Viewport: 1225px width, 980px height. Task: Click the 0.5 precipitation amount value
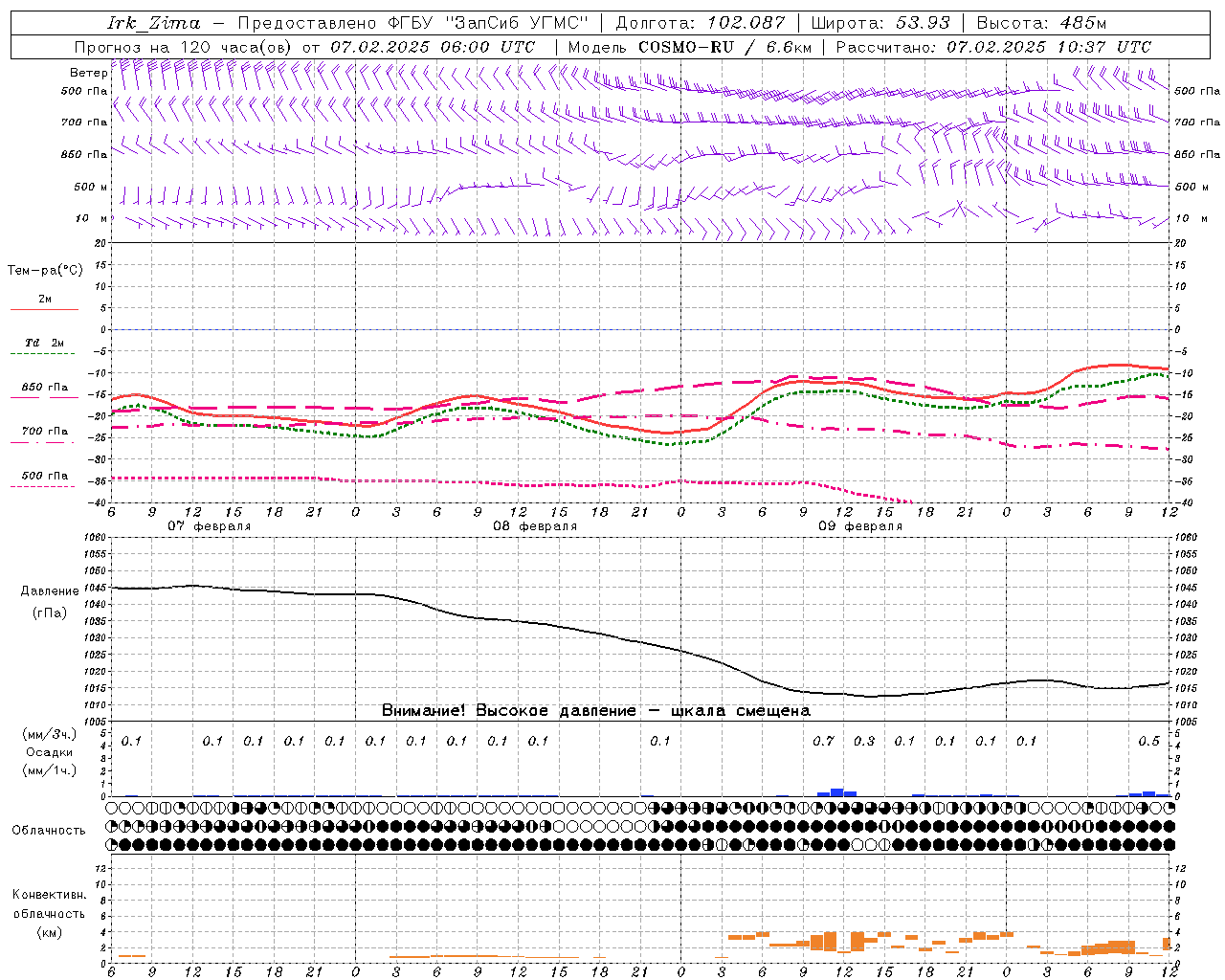(1148, 742)
